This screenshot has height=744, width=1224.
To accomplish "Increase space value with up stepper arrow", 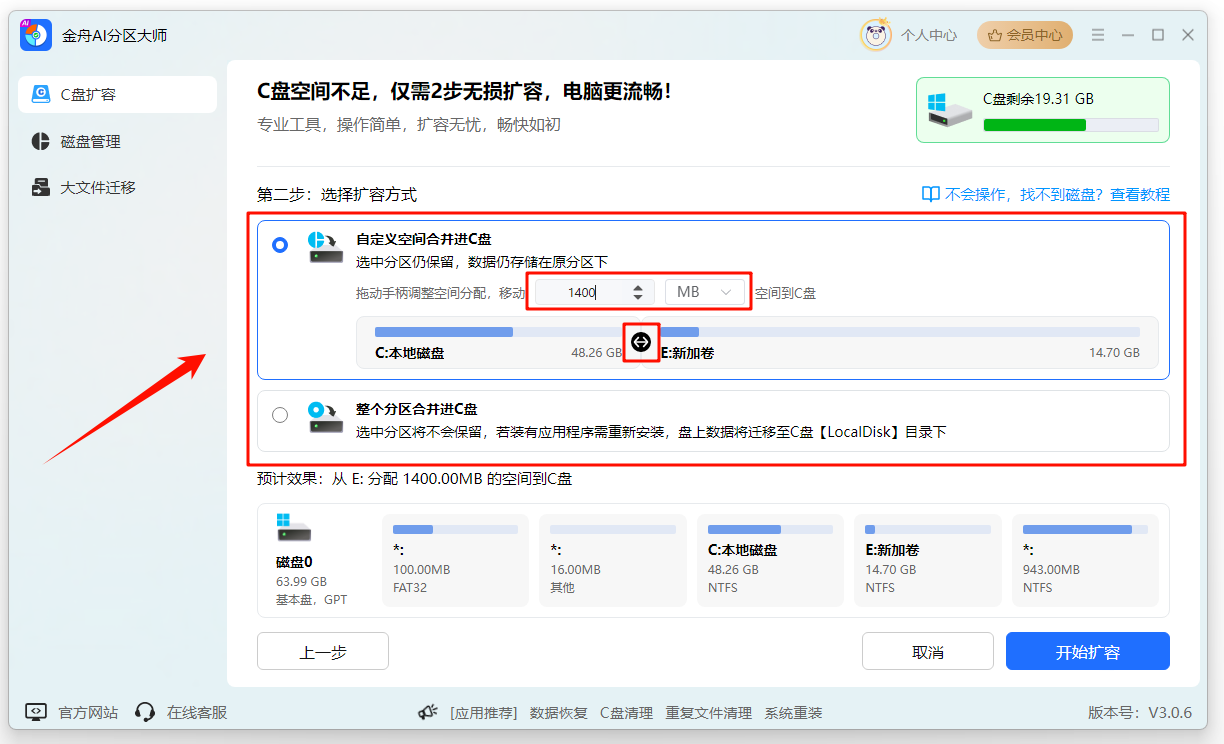I will [638, 287].
